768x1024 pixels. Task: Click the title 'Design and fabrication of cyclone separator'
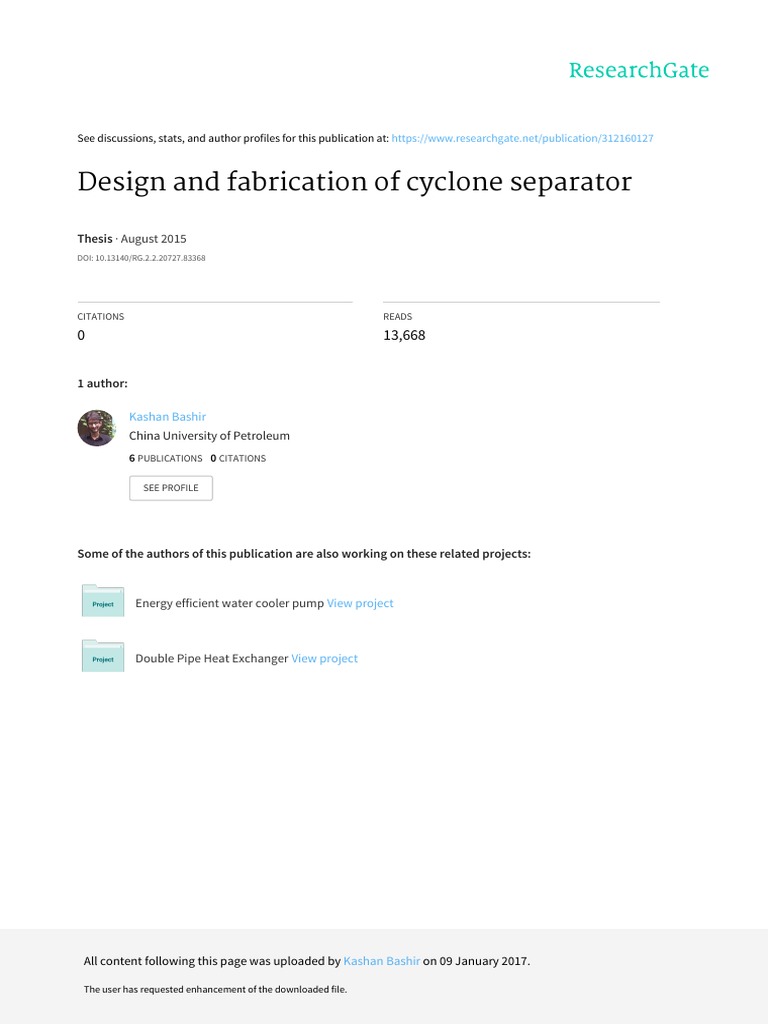pyautogui.click(x=354, y=183)
